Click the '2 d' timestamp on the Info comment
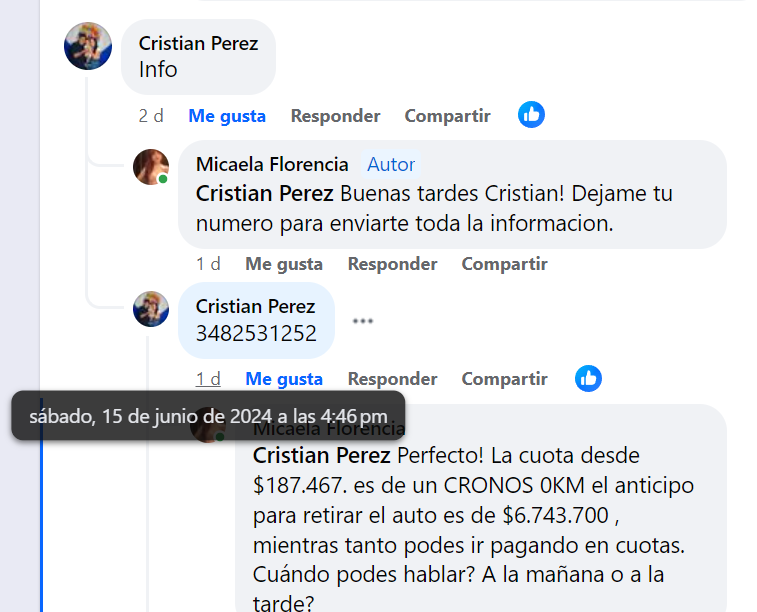Image resolution: width=757 pixels, height=612 pixels. (x=151, y=116)
